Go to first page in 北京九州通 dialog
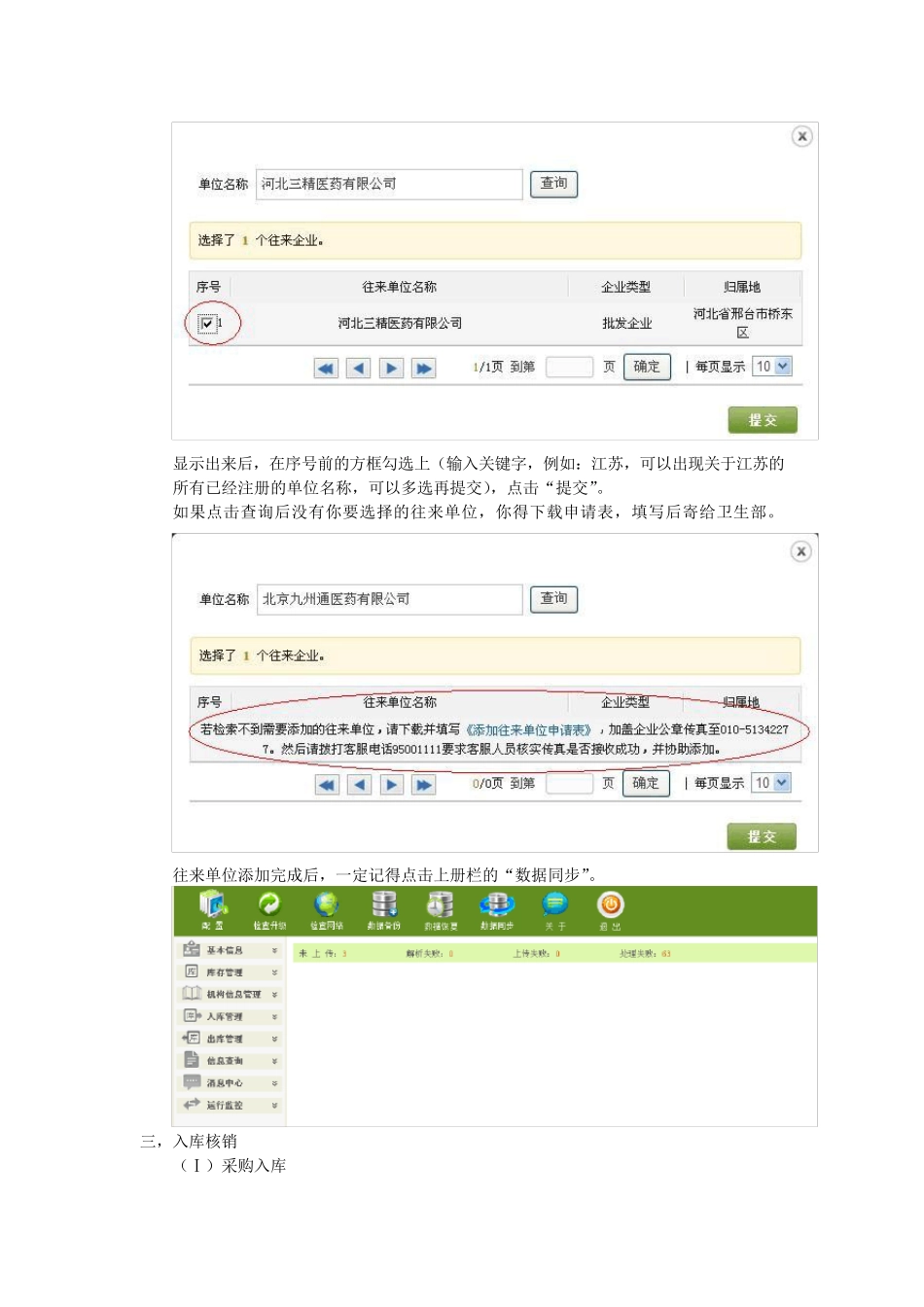The image size is (924, 1307). click(x=327, y=785)
